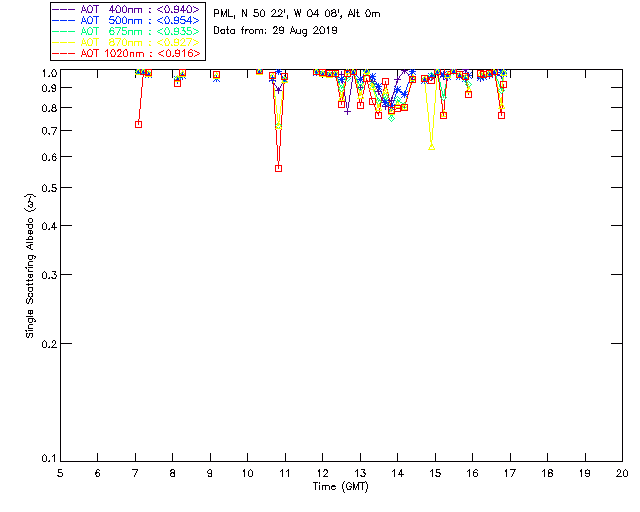Screen dimensions: 640x512
Task: Click the 'Time (GMT)' axis label
Action: (341, 487)
